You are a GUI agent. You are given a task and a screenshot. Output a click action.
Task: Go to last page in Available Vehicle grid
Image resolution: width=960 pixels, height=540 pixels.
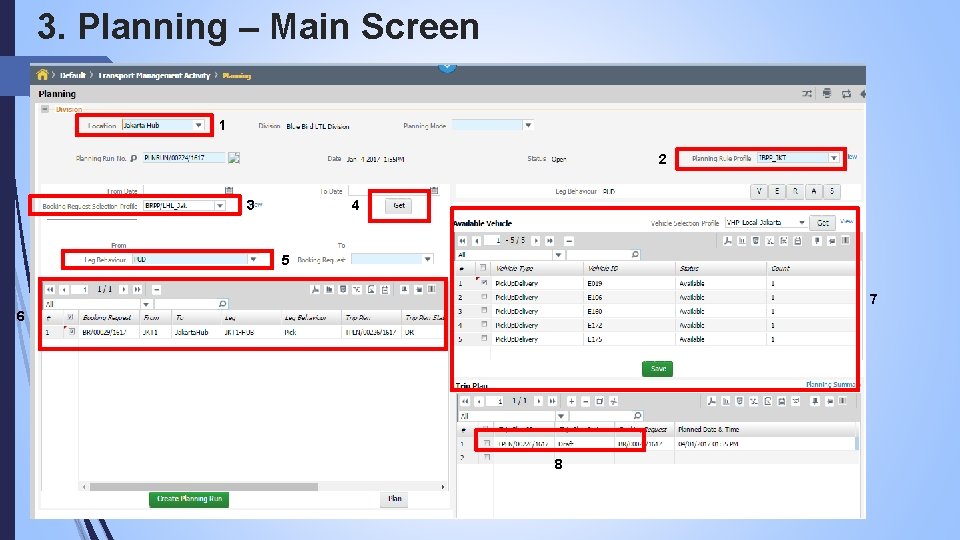(x=550, y=241)
